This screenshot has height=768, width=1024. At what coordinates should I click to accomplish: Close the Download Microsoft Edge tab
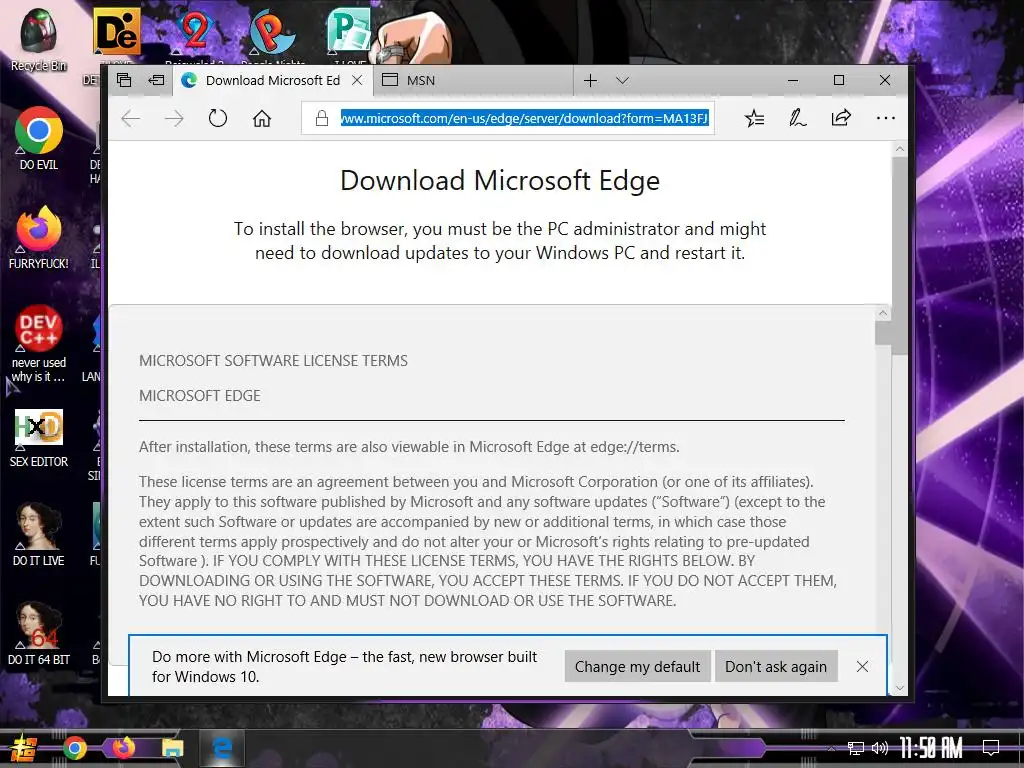tap(357, 80)
